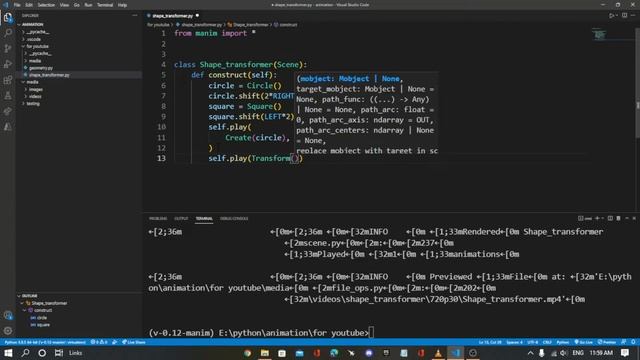Screen dimensions: 640x360
Task: Open the File menu
Action: pyautogui.click(x=17, y=5)
